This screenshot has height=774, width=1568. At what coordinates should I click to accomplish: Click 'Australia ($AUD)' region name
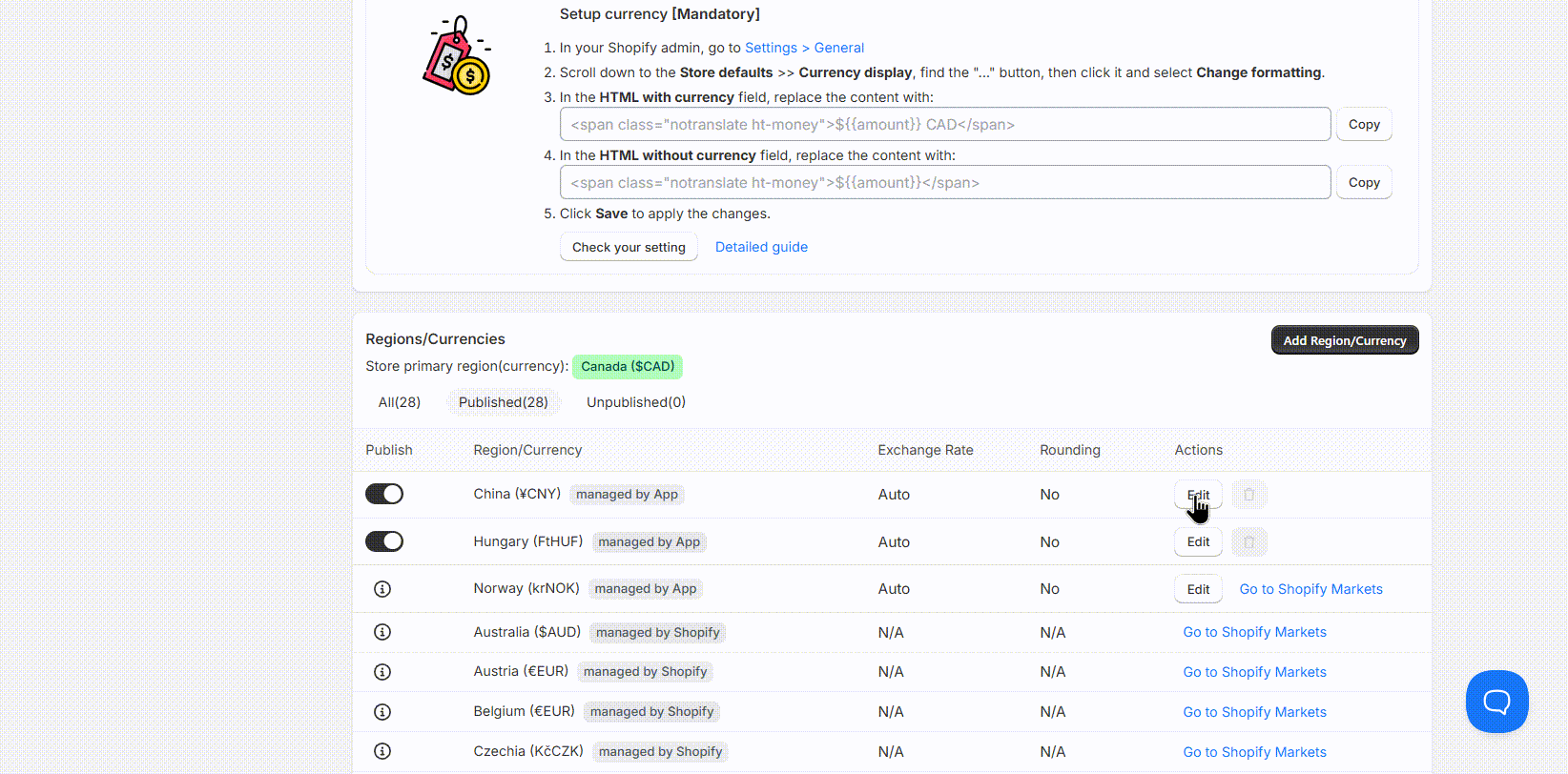[x=526, y=632]
